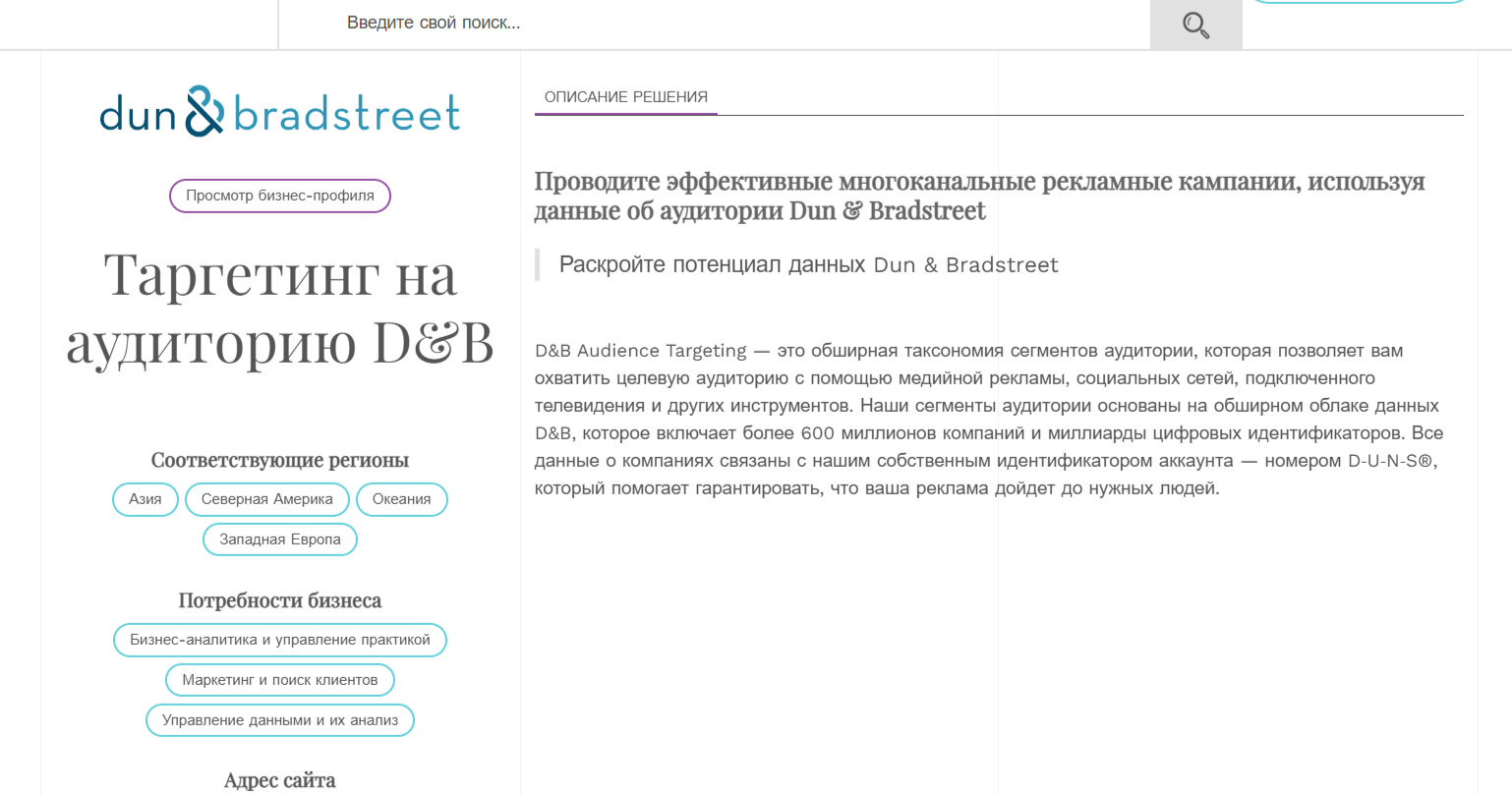Click the Соответствующие регионы heading
This screenshot has height=795, width=1512.
[279, 459]
